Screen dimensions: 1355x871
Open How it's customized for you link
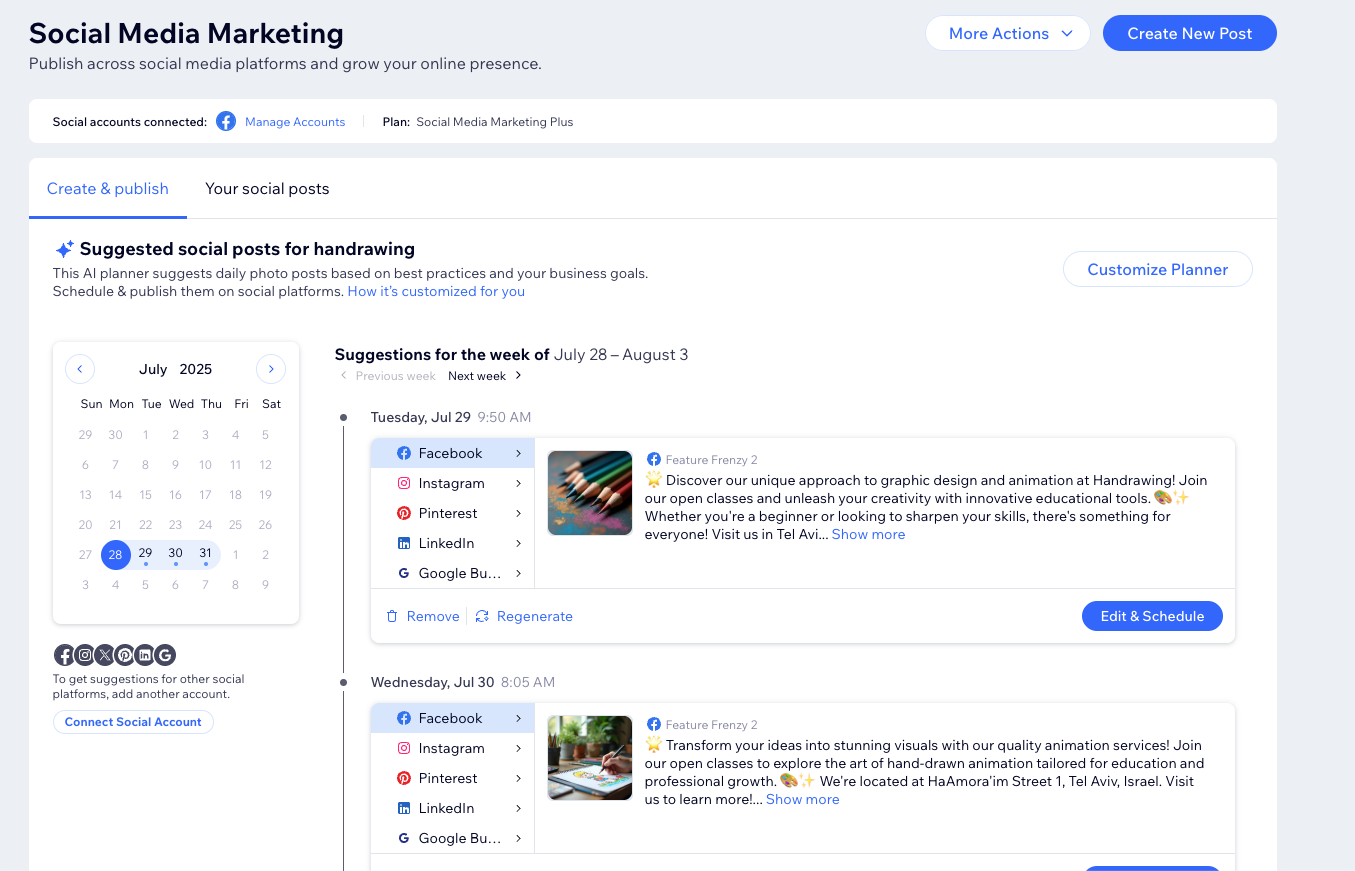436,292
